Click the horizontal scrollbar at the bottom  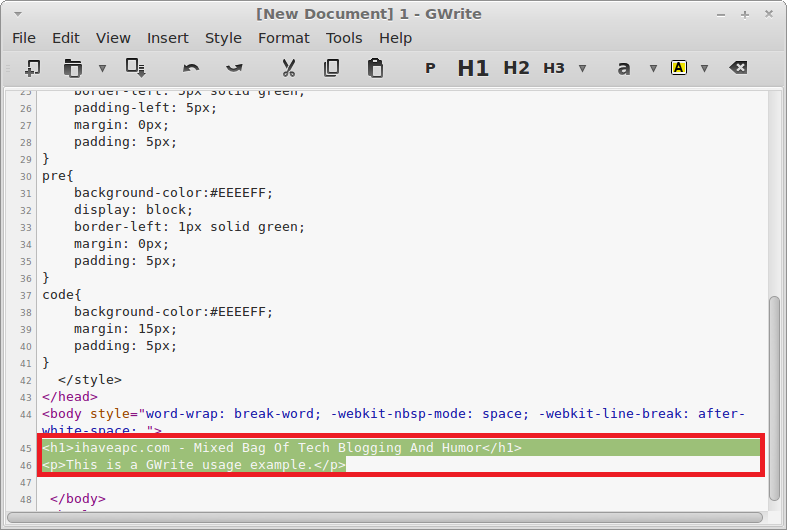[384, 517]
